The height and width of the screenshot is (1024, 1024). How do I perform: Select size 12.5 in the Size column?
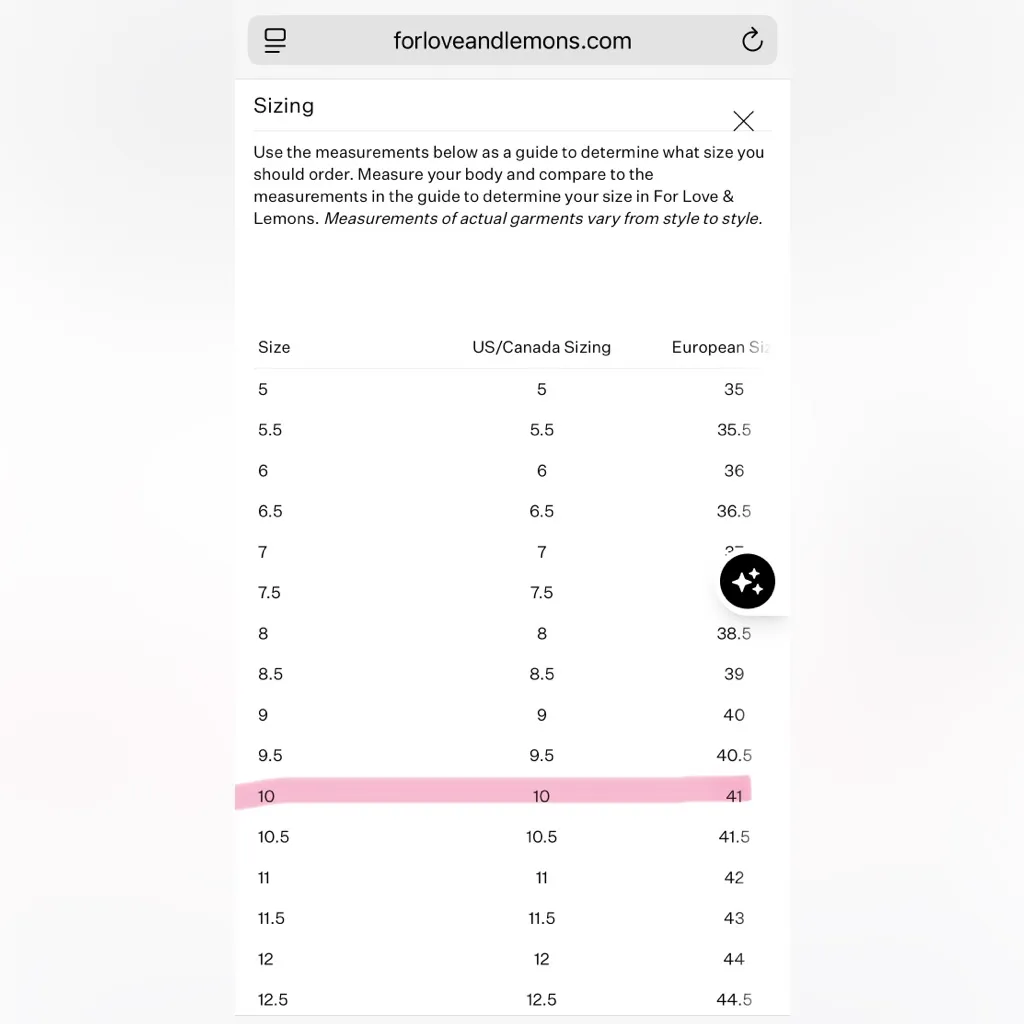coord(273,999)
